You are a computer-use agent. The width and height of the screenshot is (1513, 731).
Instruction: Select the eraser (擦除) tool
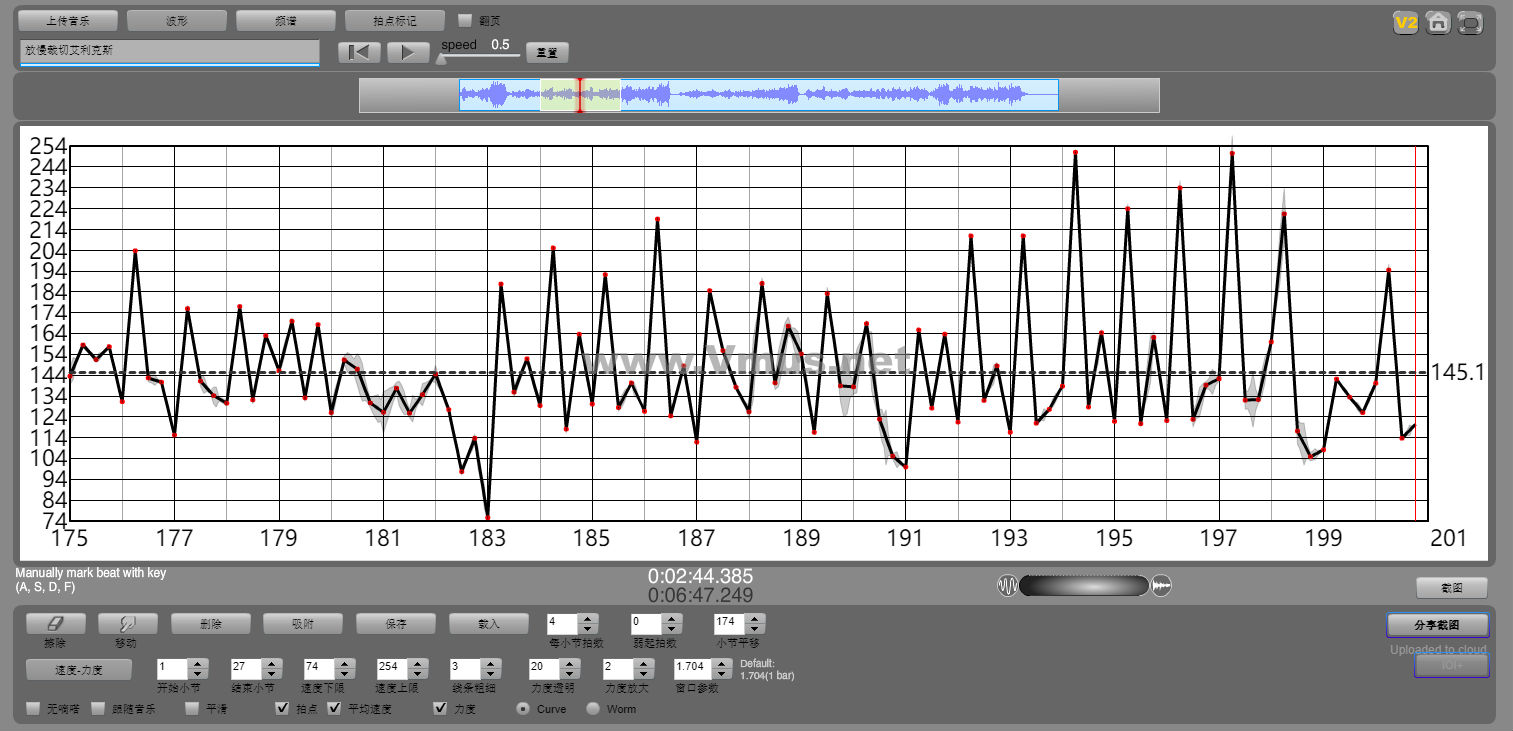[x=54, y=623]
